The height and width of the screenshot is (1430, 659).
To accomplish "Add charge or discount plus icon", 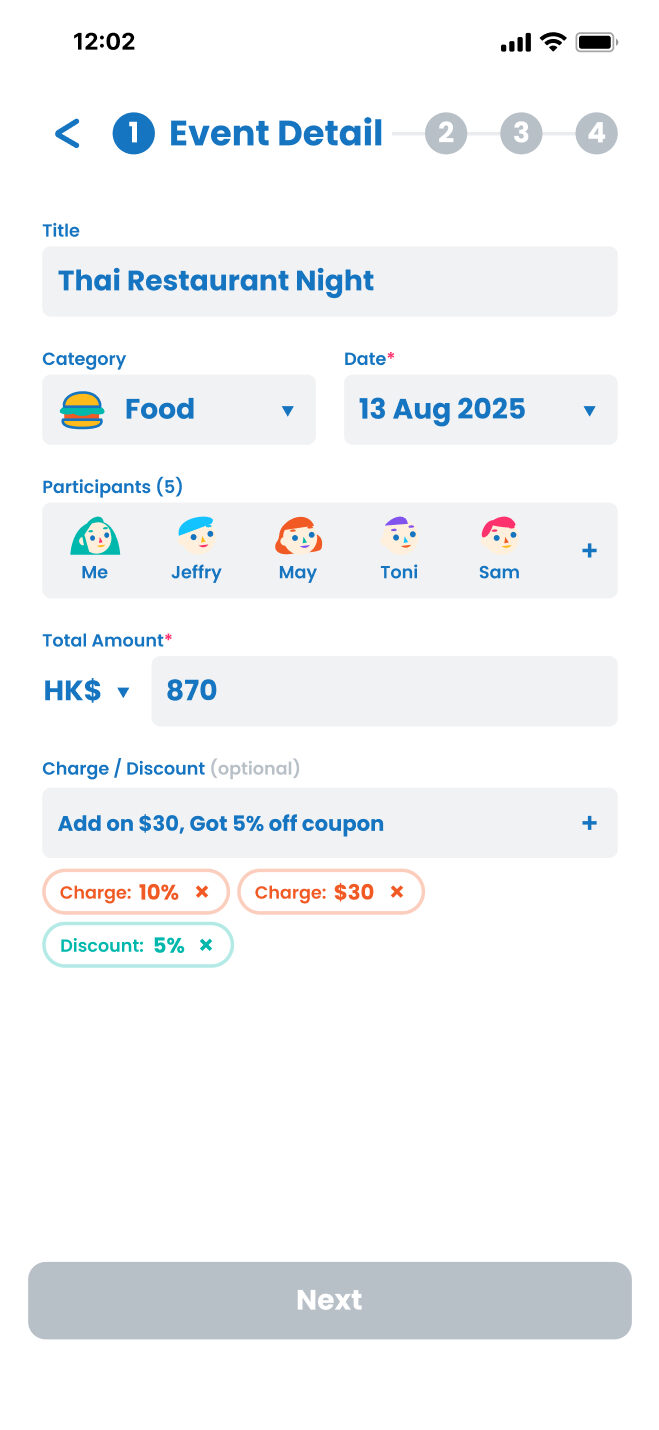I will (x=589, y=823).
